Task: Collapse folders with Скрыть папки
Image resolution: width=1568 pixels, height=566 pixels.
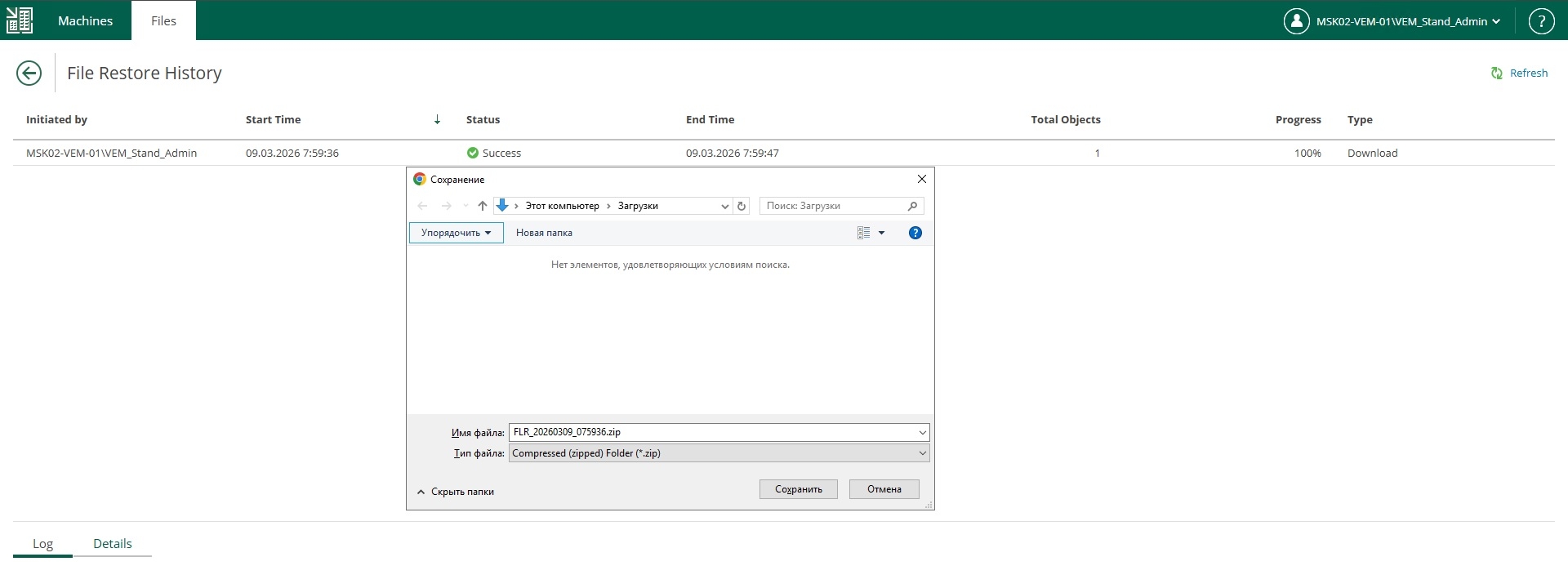Action: coord(456,492)
